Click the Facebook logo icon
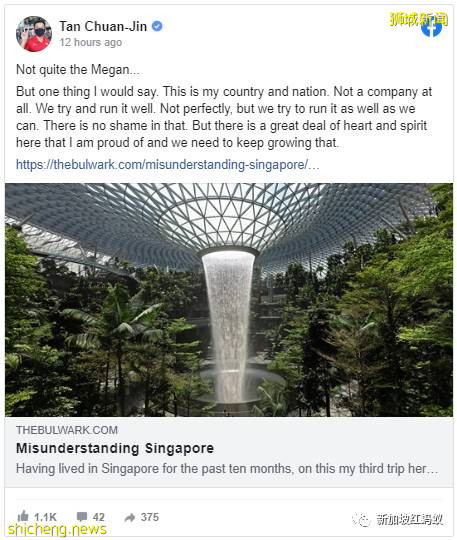 432,27
